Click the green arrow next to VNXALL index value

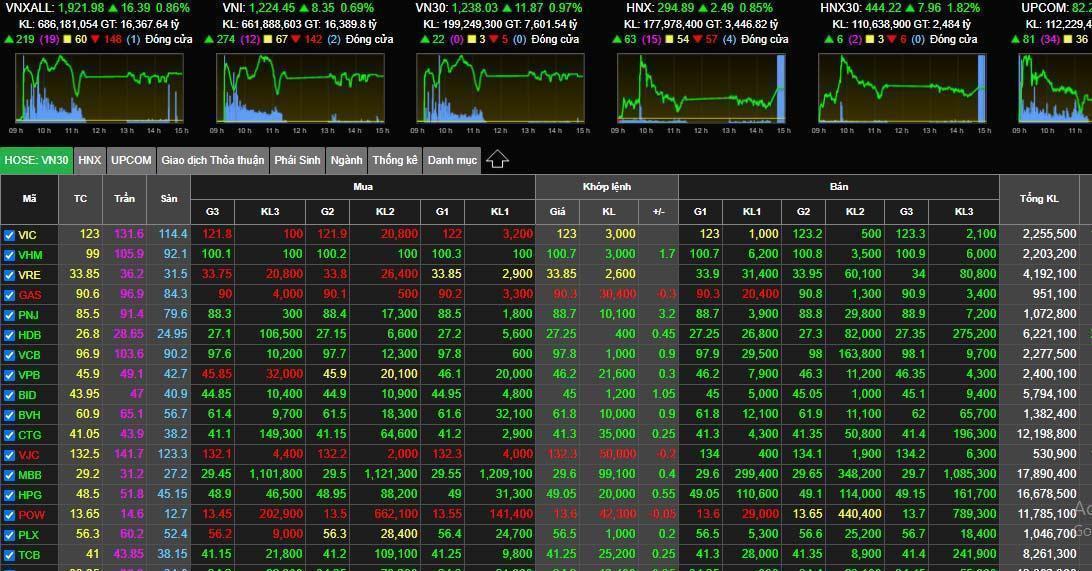[111, 8]
